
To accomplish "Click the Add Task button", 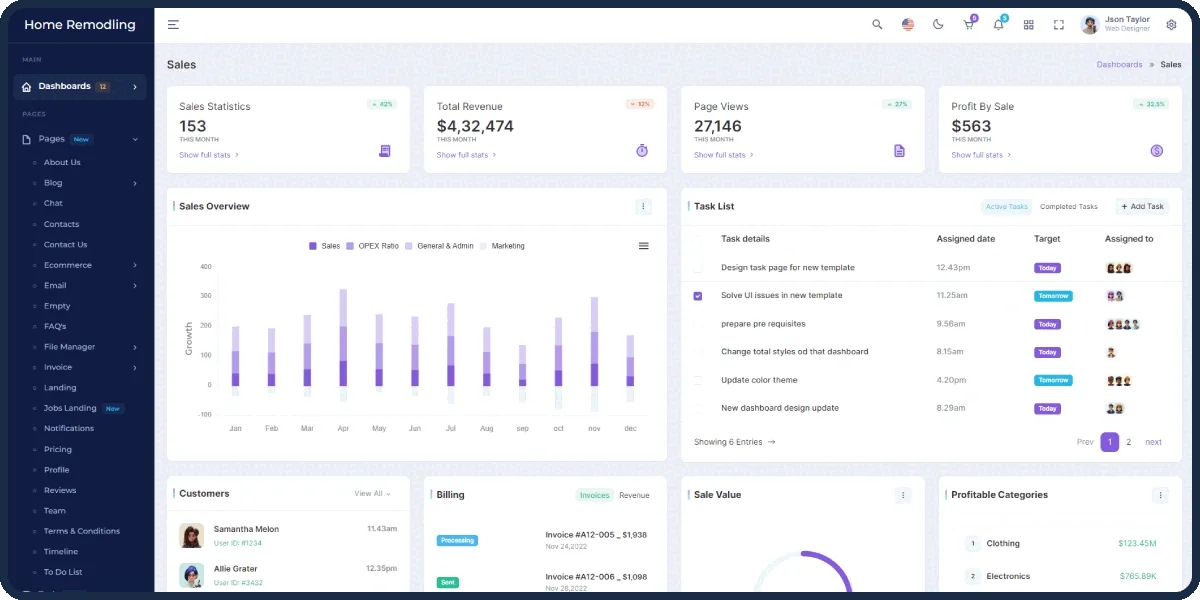I will pyautogui.click(x=1142, y=207).
